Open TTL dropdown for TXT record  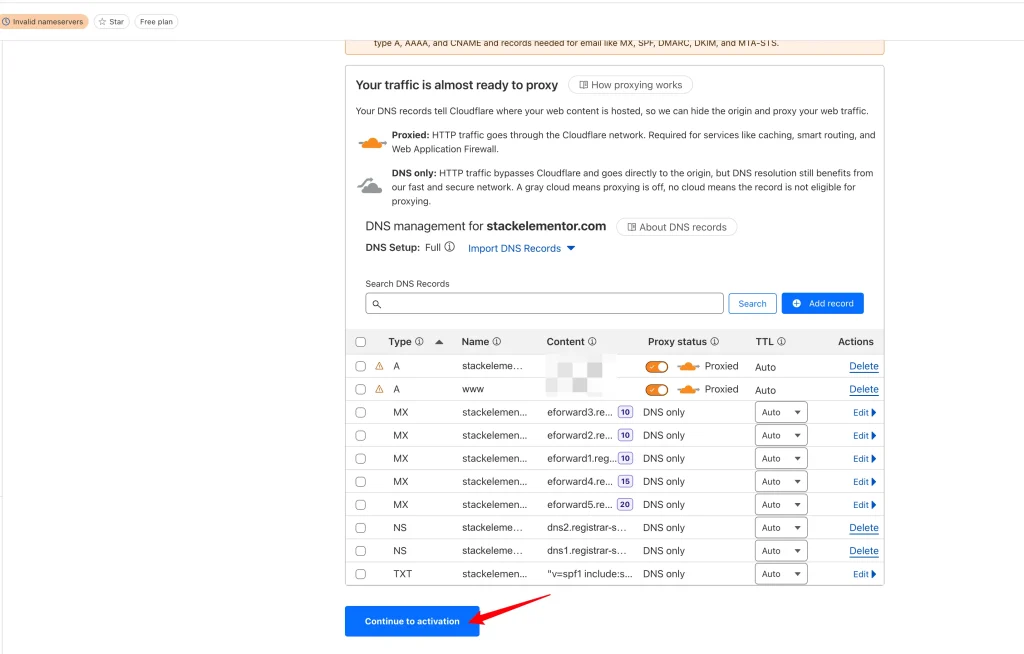[781, 574]
